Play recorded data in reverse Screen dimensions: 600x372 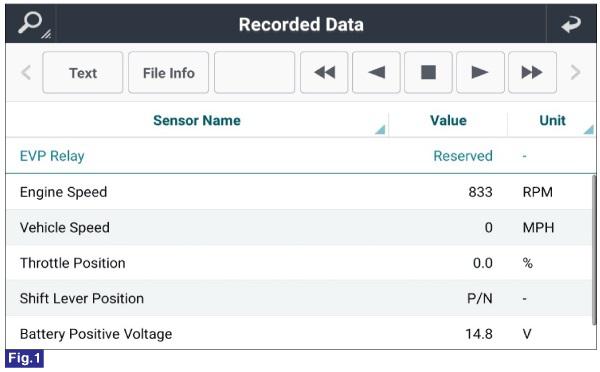click(x=376, y=72)
